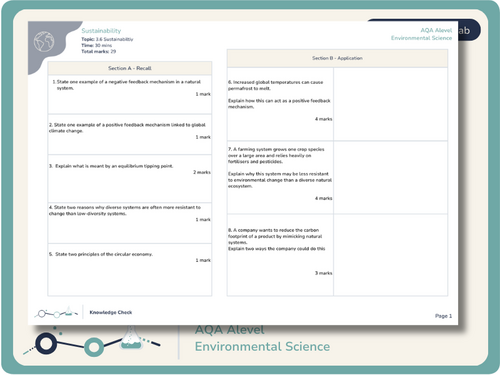The height and width of the screenshot is (375, 500).
Task: Click 'Section A - Recall' heading
Action: (130, 68)
